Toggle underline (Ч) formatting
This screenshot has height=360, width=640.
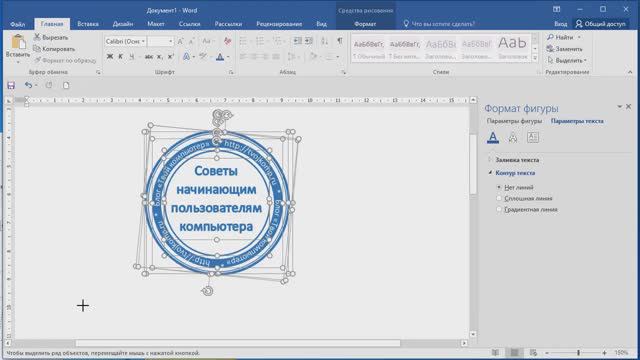coord(131,57)
